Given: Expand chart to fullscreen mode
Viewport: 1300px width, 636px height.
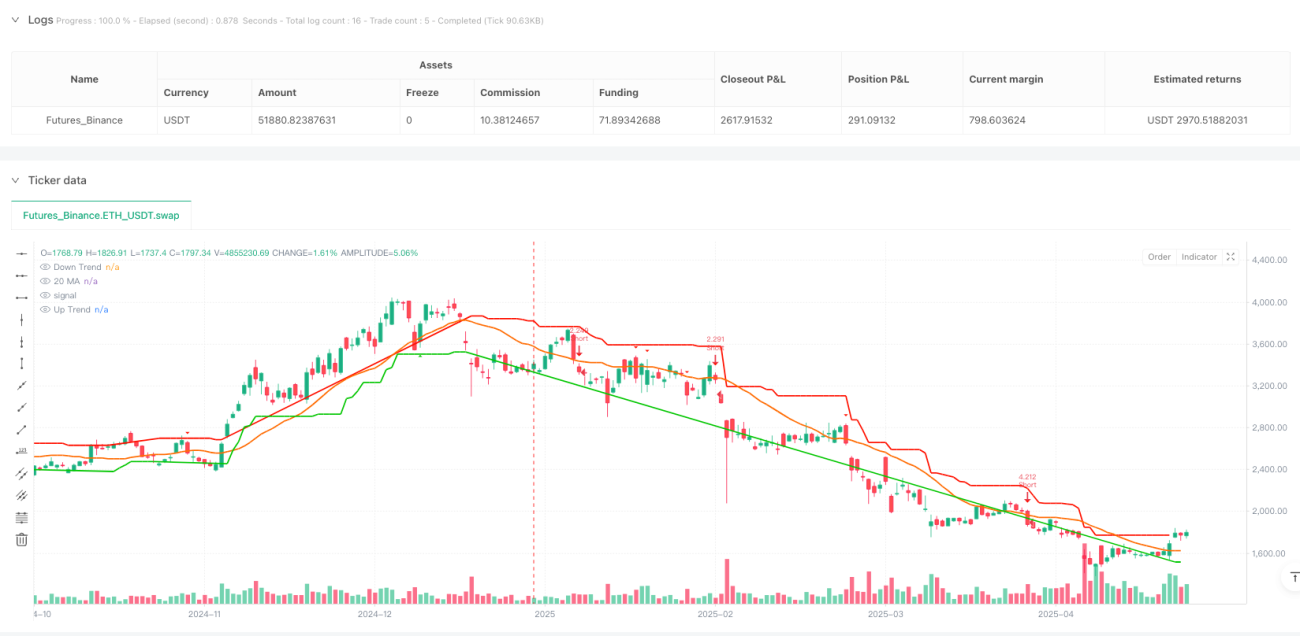Looking at the screenshot, I should (x=1231, y=257).
